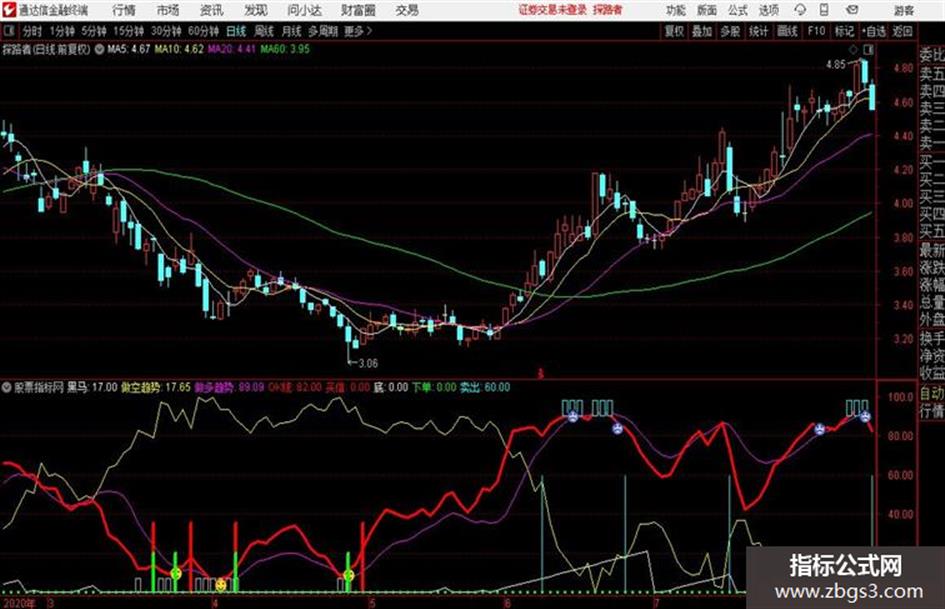
Task: Select the 日线 daily period tab
Action: [x=236, y=31]
